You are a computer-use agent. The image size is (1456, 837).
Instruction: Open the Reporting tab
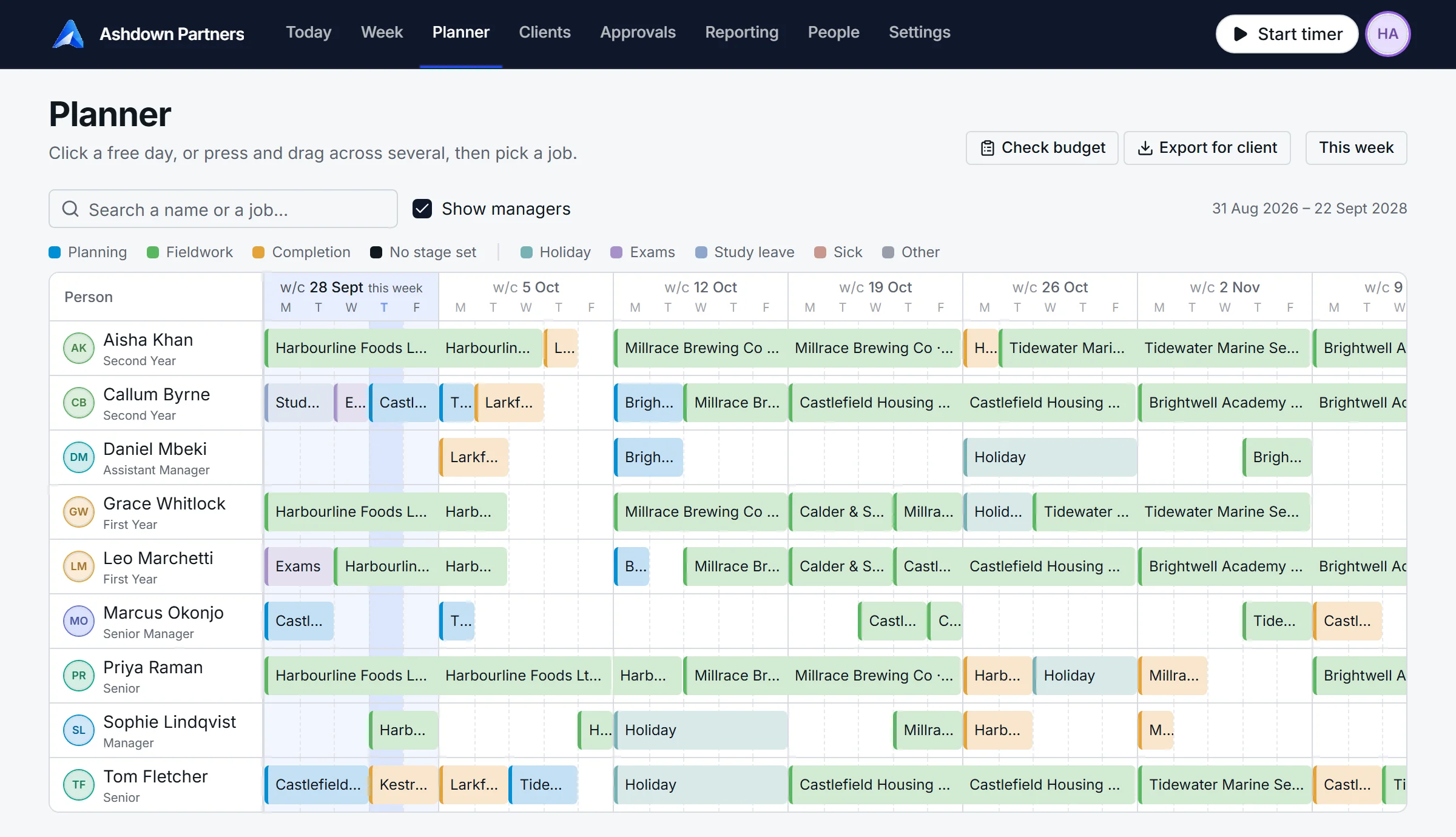(x=741, y=33)
